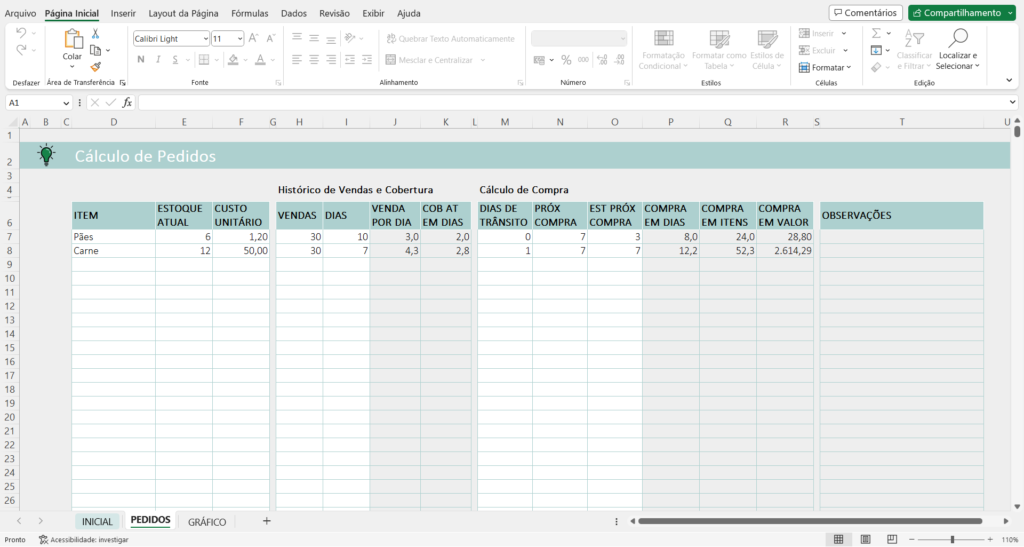This screenshot has width=1024, height=547.
Task: Open fill color picker arrow
Action: point(246,60)
